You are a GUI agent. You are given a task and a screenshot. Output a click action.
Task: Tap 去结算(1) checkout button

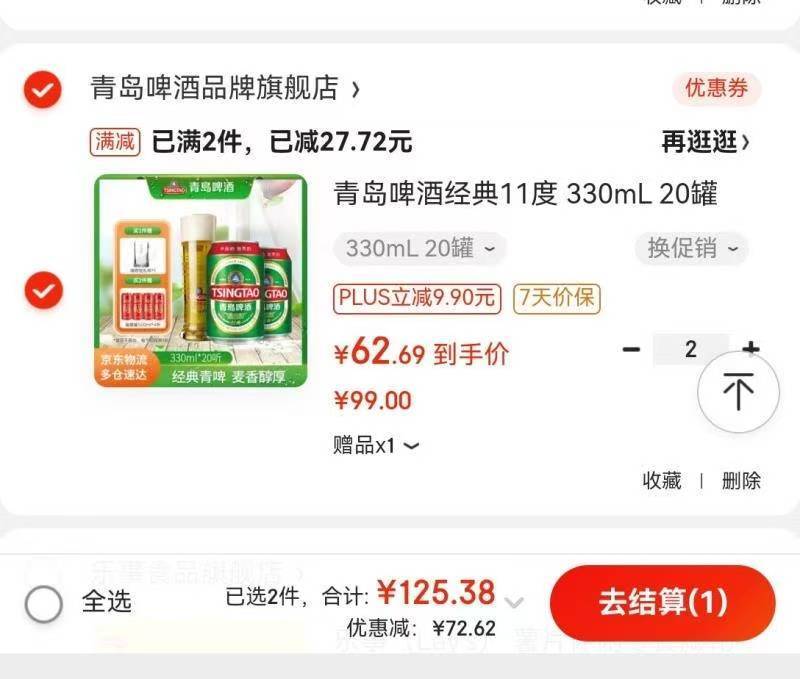pyautogui.click(x=663, y=602)
